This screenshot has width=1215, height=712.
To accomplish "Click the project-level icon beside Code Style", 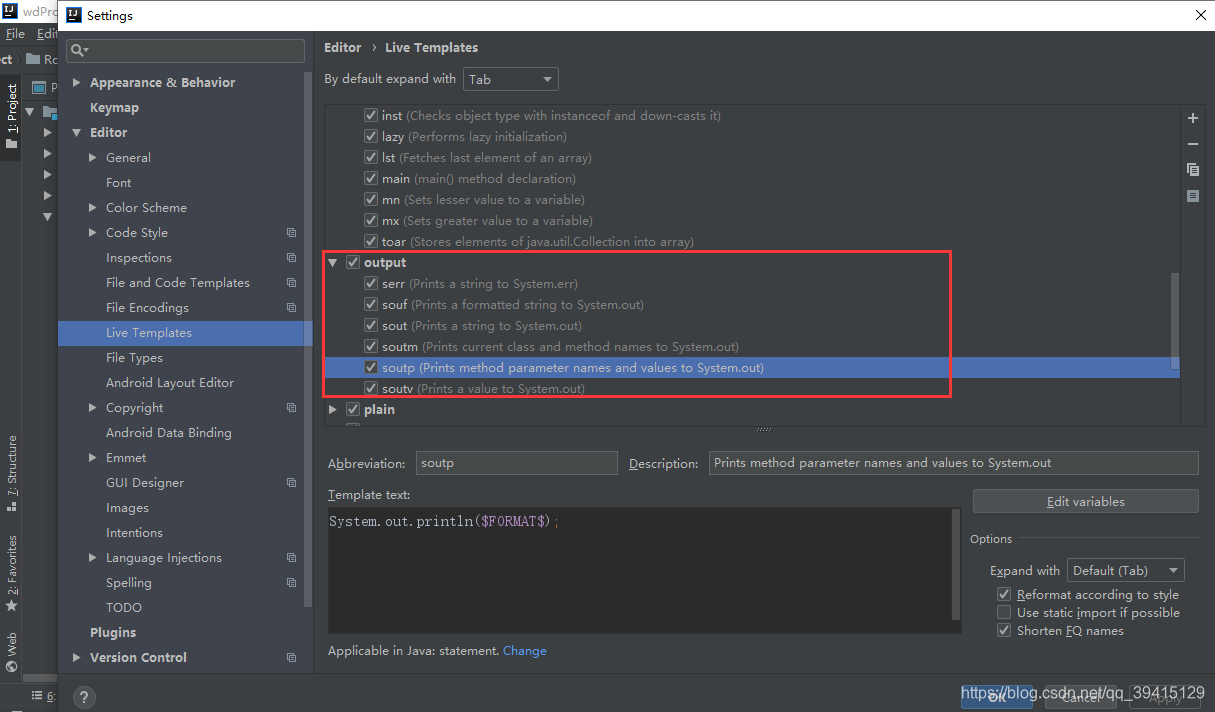I will pyautogui.click(x=291, y=233).
